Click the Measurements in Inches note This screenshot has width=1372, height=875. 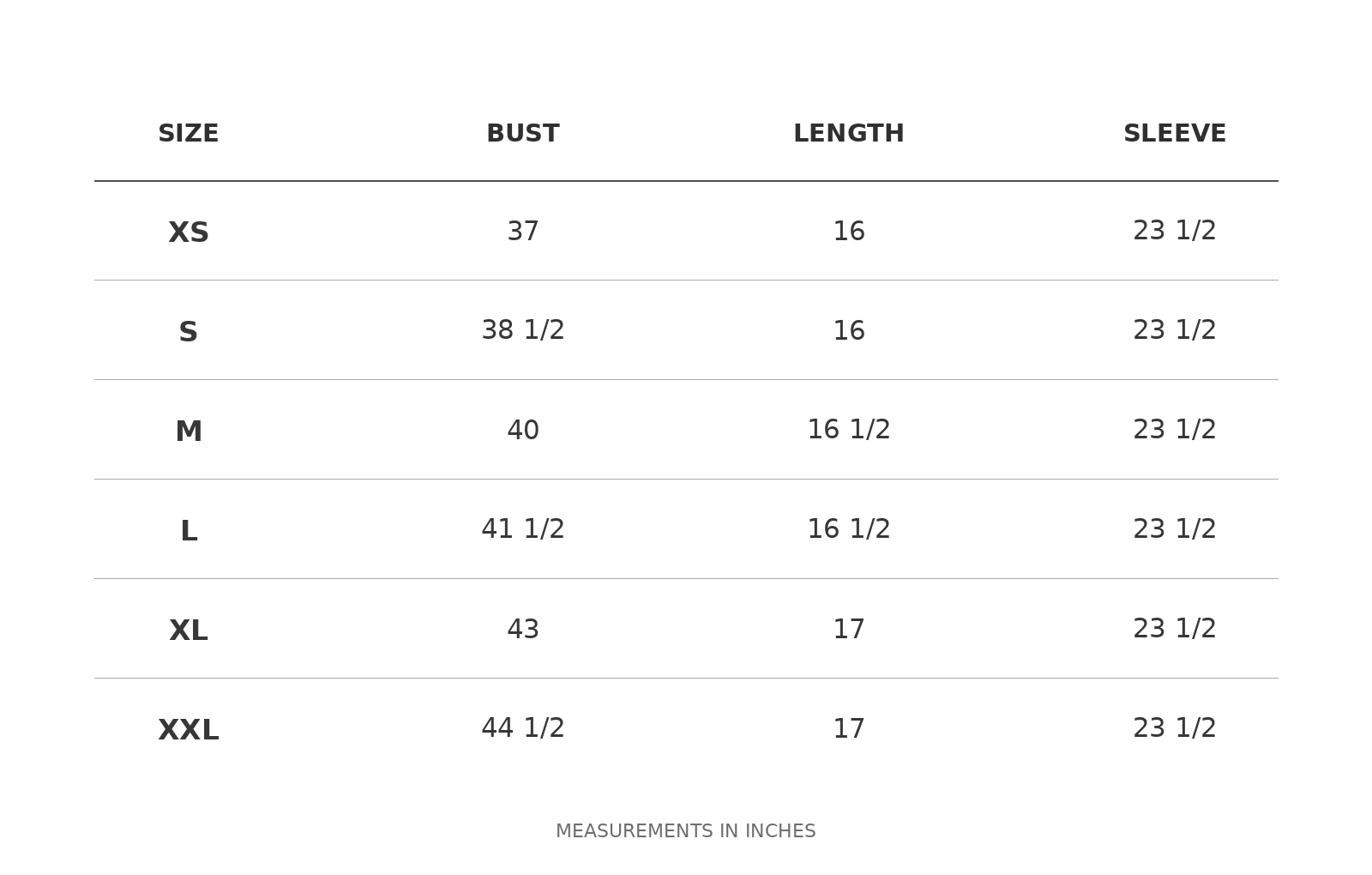[x=686, y=831]
